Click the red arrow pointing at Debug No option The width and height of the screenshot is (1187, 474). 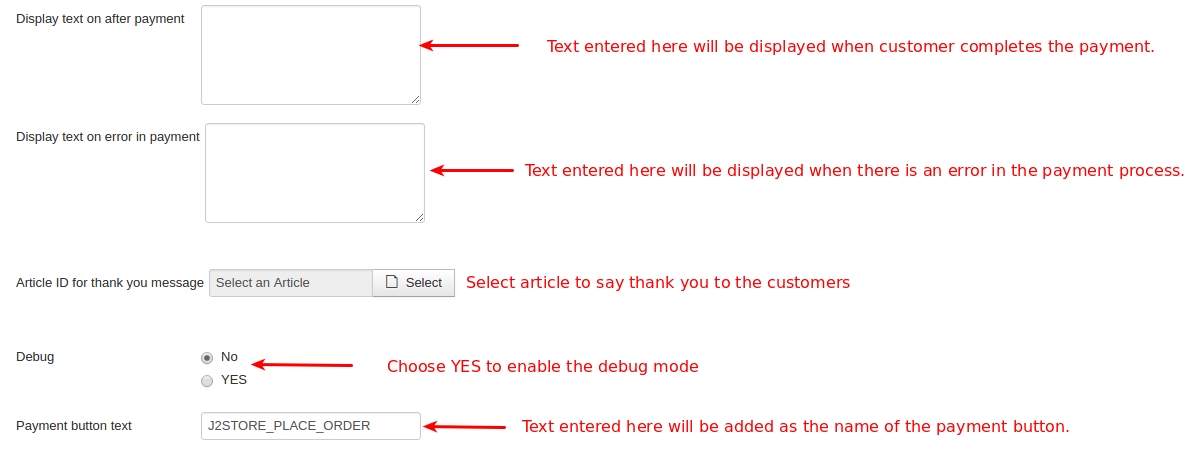[302, 365]
